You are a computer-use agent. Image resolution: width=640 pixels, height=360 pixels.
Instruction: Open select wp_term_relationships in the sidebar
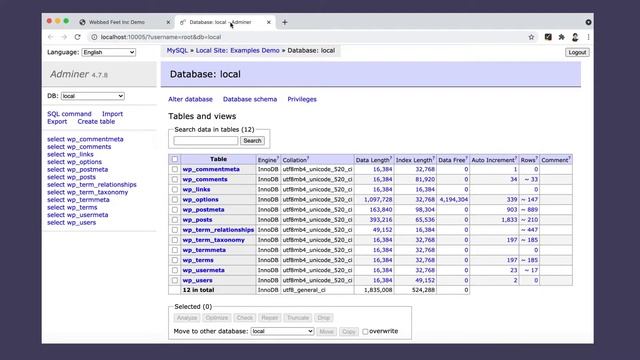pyautogui.click(x=92, y=185)
